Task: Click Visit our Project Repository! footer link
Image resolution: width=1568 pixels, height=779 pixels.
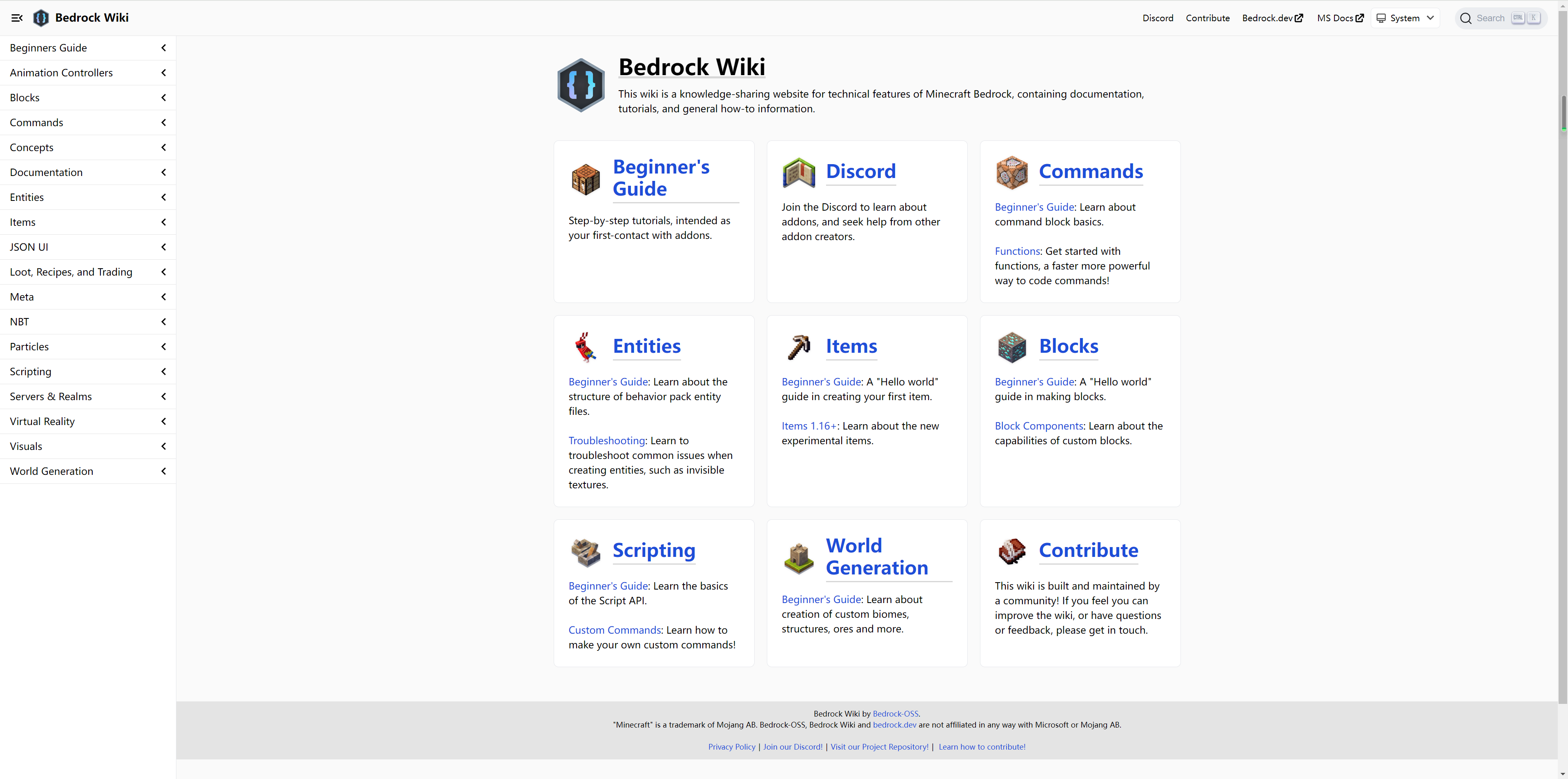Action: [880, 747]
